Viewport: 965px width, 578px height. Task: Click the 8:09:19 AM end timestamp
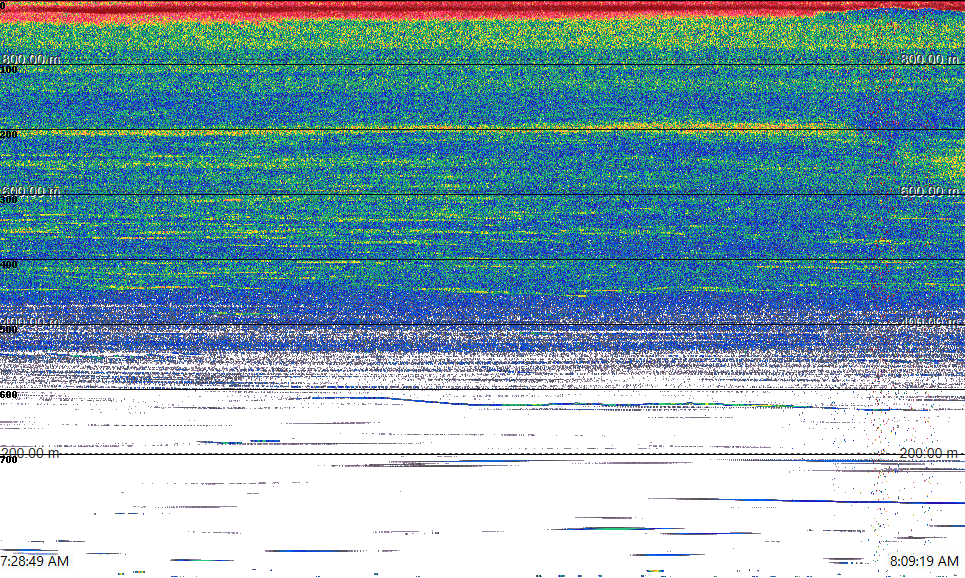click(924, 561)
